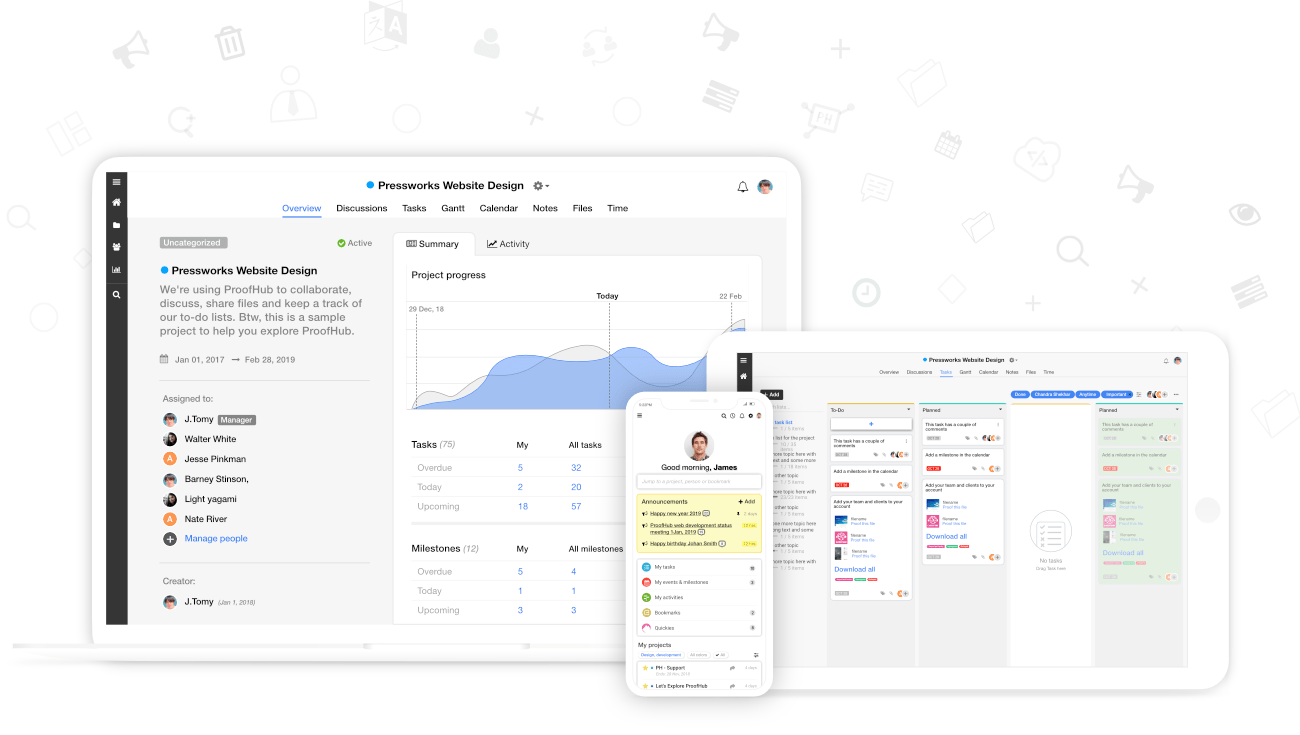Select assignee Walter White
This screenshot has height=735, width=1300.
(210, 439)
